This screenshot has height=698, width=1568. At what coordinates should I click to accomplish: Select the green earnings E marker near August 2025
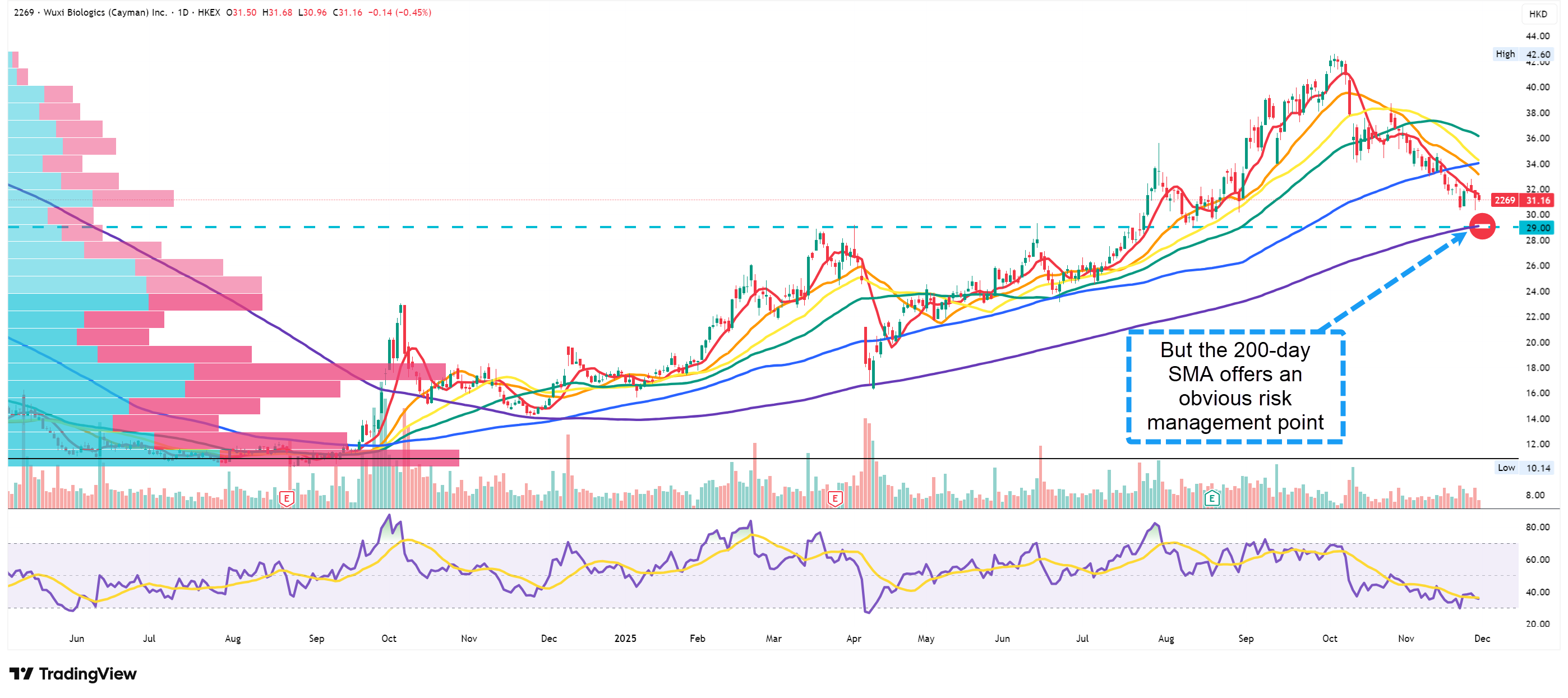coord(1212,499)
